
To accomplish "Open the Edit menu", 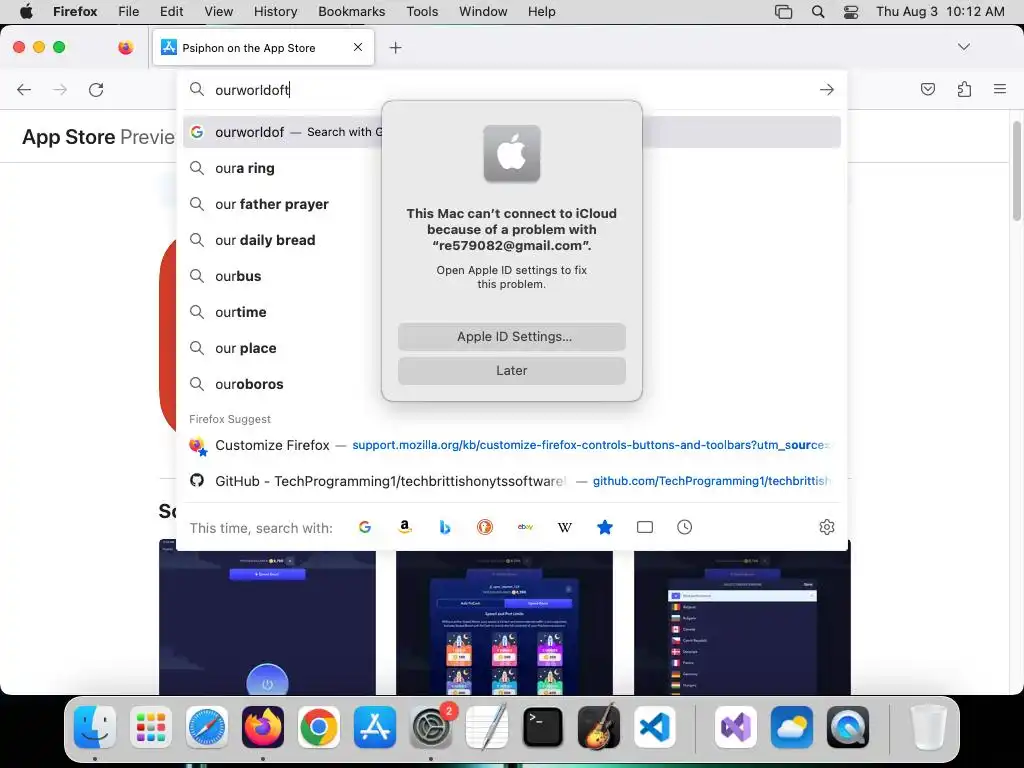I will tap(171, 11).
